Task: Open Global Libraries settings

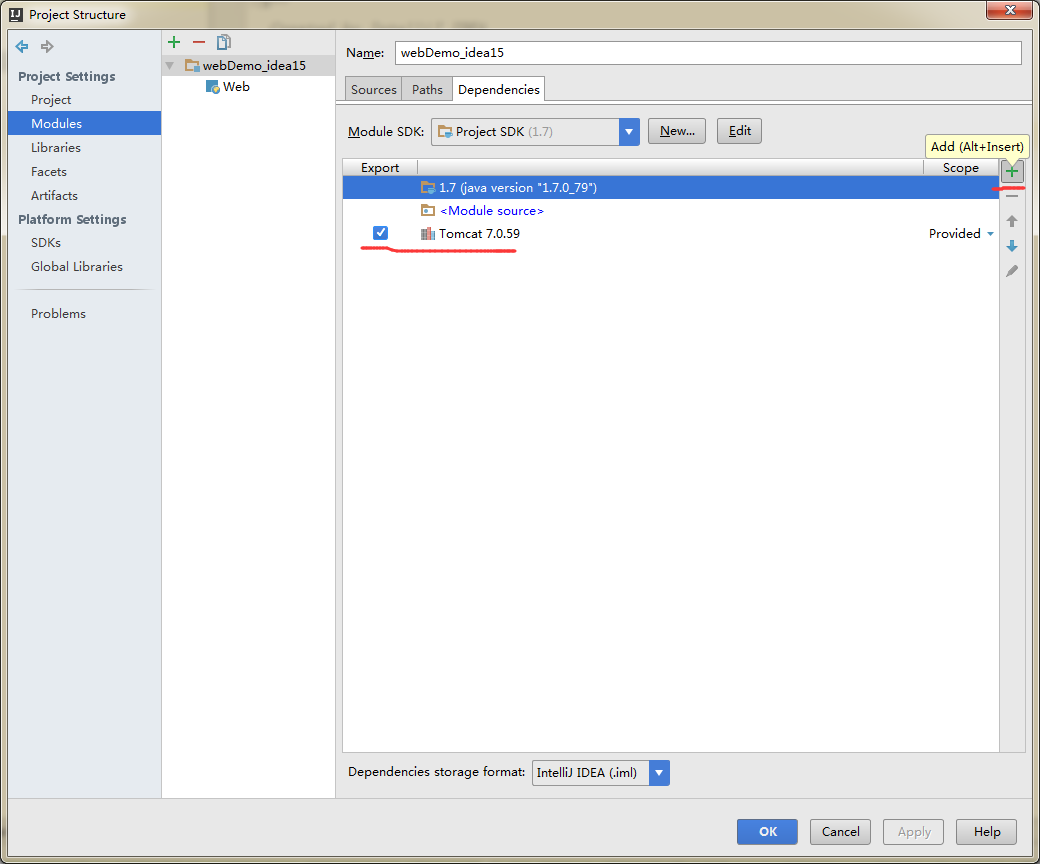Action: (77, 267)
